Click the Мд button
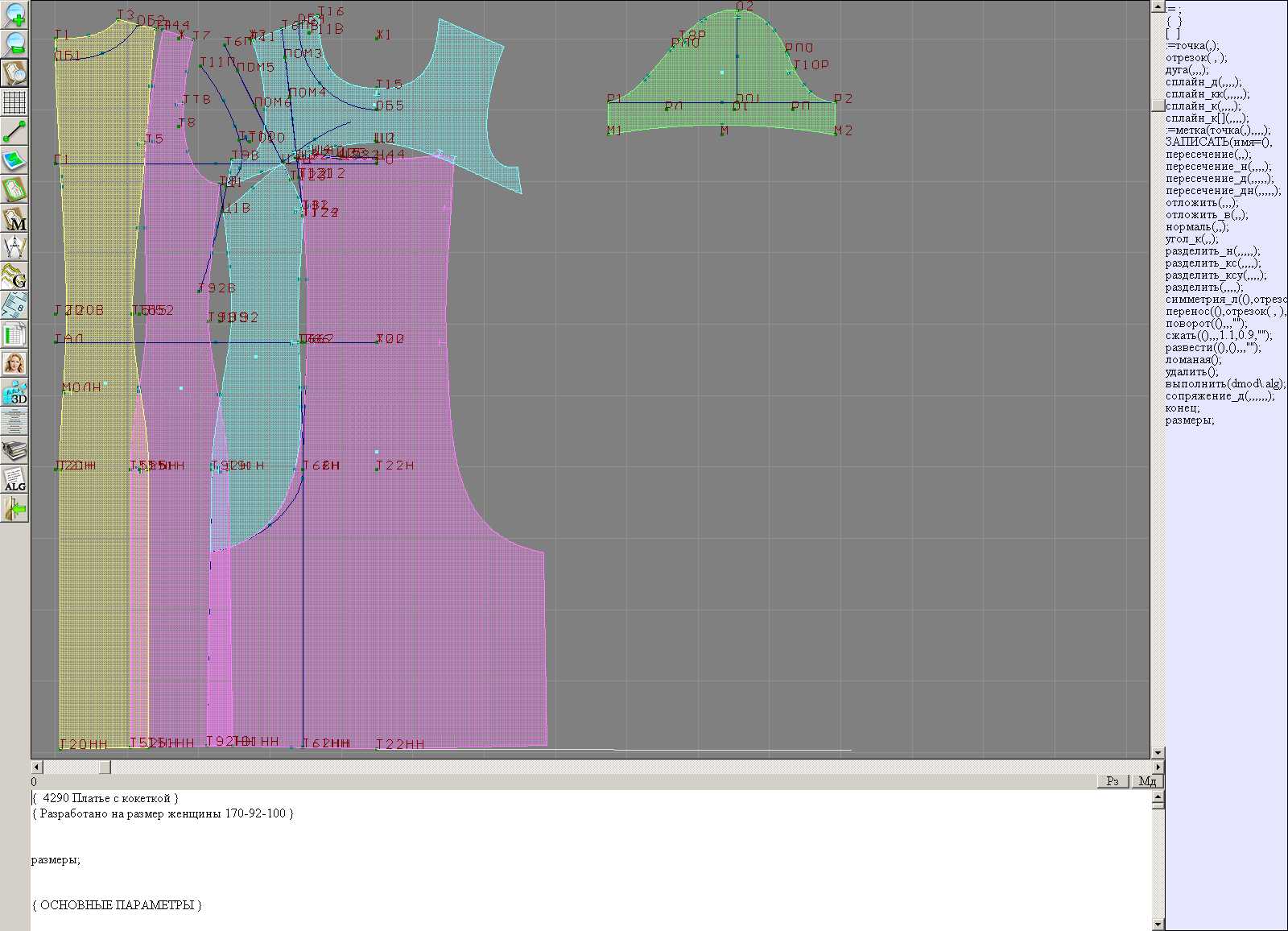Screen dimensions: 1288x931 click(x=1147, y=781)
